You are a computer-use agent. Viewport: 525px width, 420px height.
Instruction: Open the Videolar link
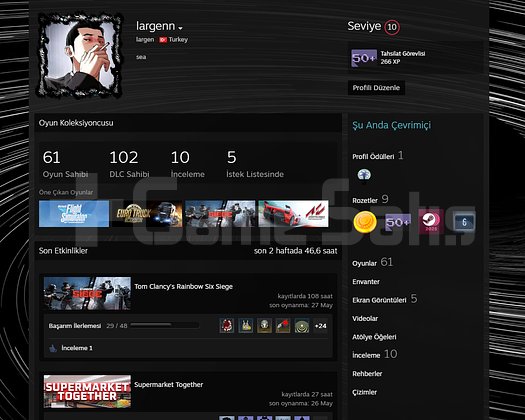coord(365,319)
